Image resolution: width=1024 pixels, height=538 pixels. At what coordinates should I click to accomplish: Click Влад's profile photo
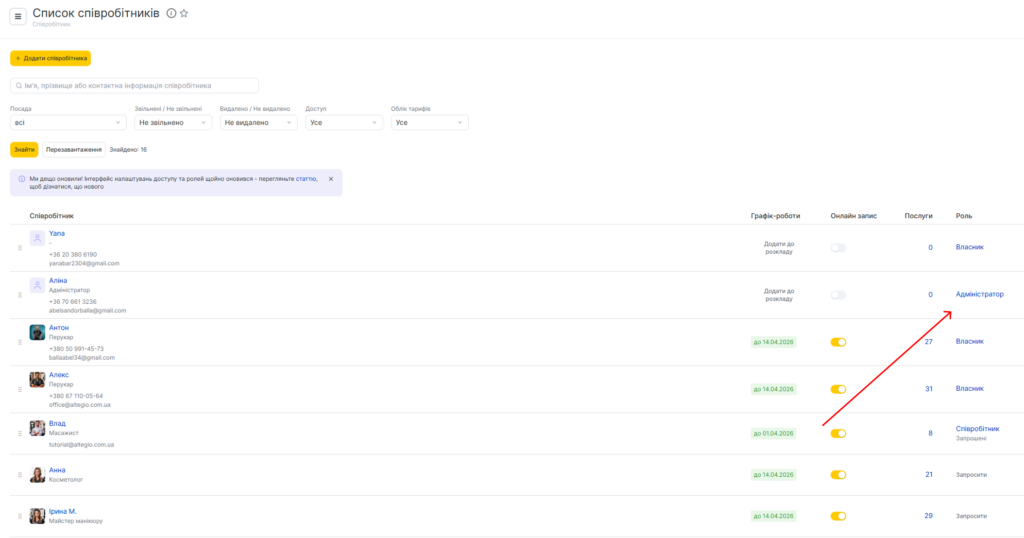37,427
